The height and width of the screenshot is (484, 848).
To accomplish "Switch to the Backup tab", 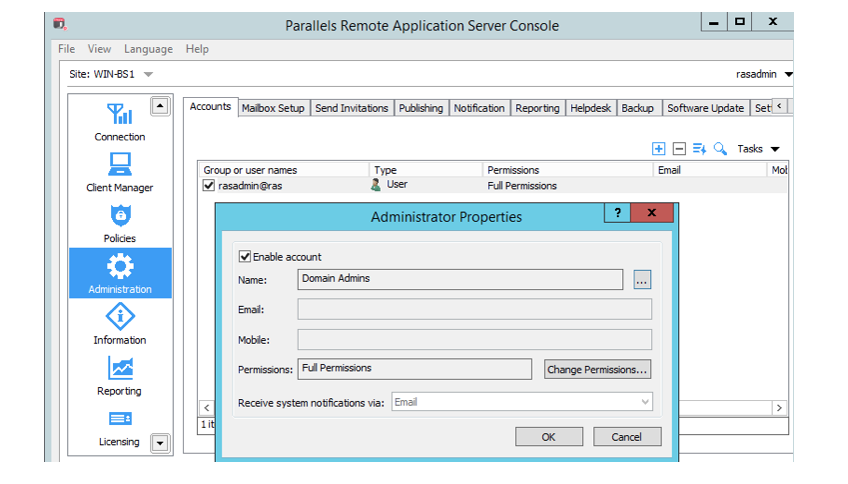I will [x=638, y=108].
